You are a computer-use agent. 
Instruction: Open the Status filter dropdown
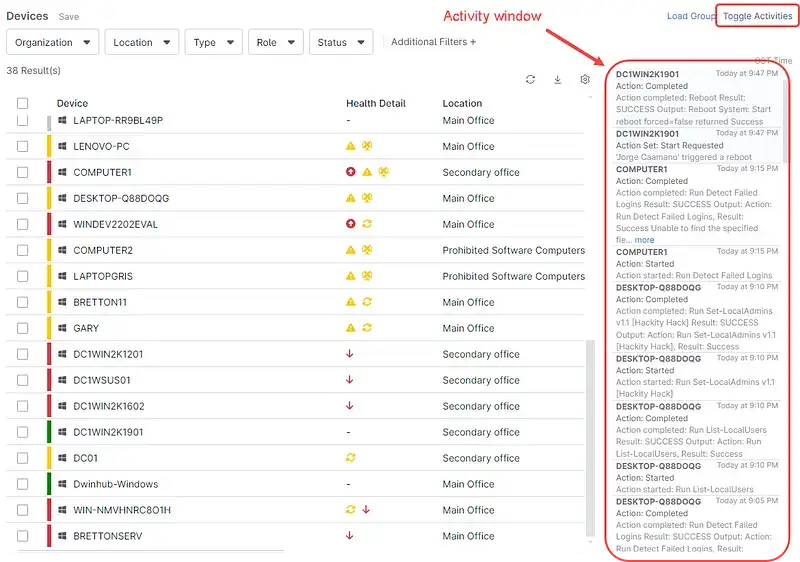click(x=341, y=42)
